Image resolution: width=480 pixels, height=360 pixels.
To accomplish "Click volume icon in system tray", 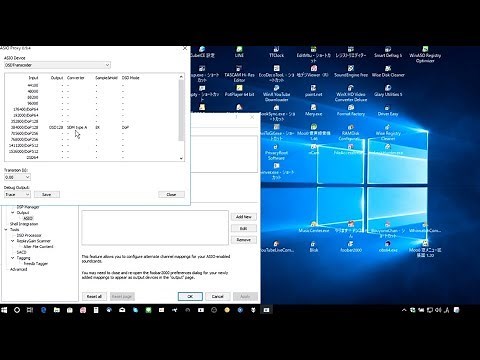I will coord(438,310).
